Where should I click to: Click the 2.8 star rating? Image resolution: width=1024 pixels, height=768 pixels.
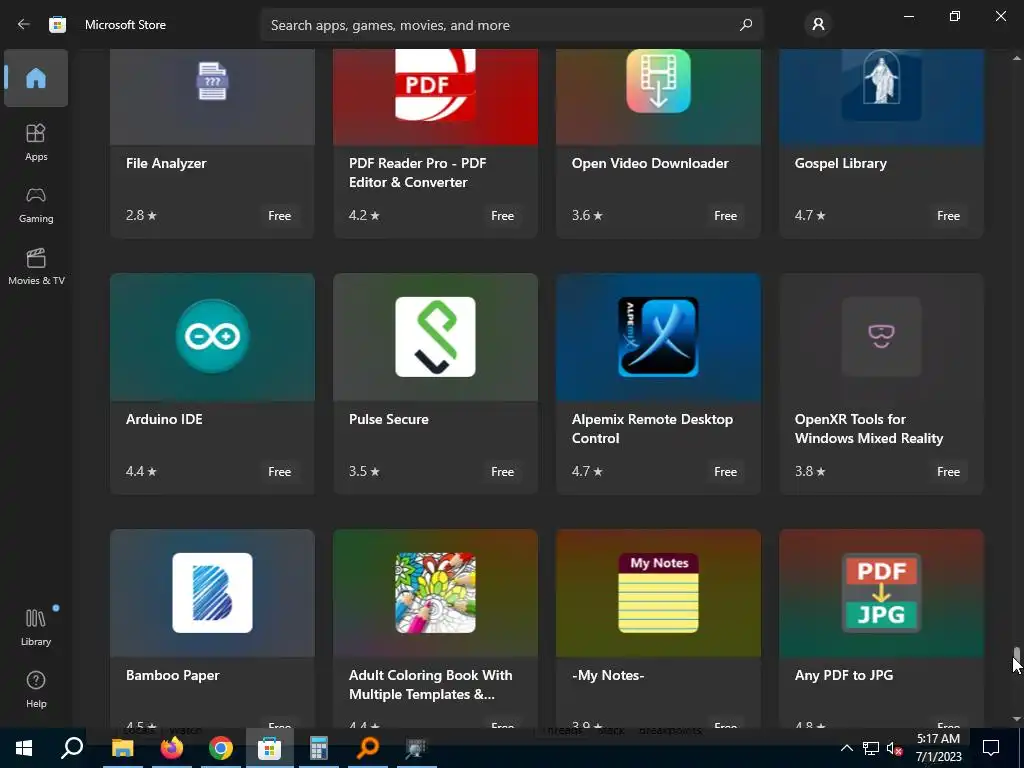(x=141, y=215)
